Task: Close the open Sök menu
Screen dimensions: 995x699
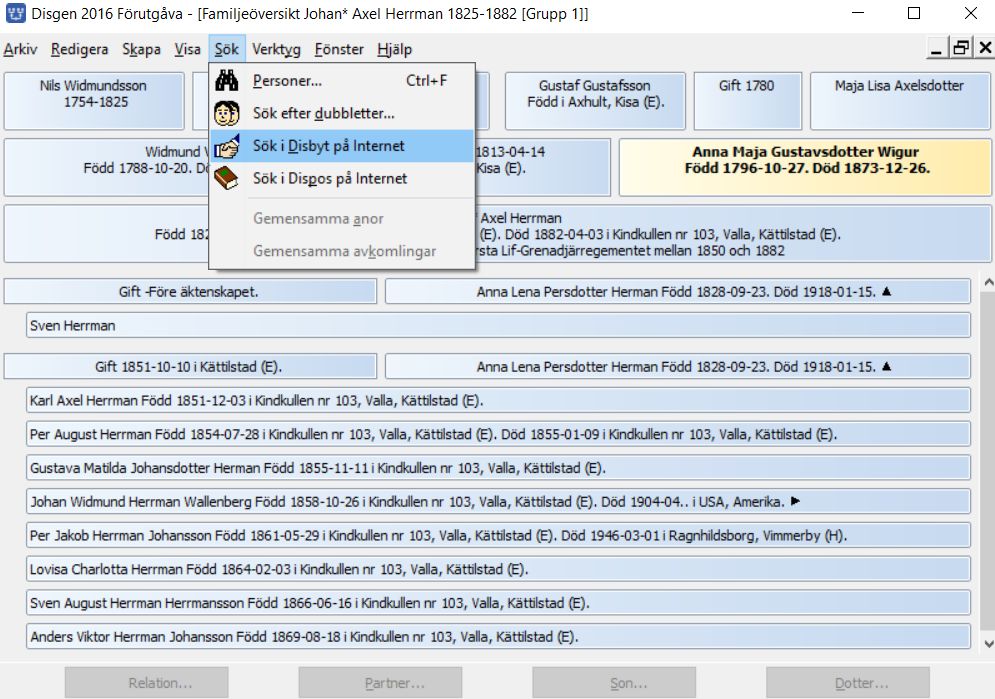Action: [227, 49]
